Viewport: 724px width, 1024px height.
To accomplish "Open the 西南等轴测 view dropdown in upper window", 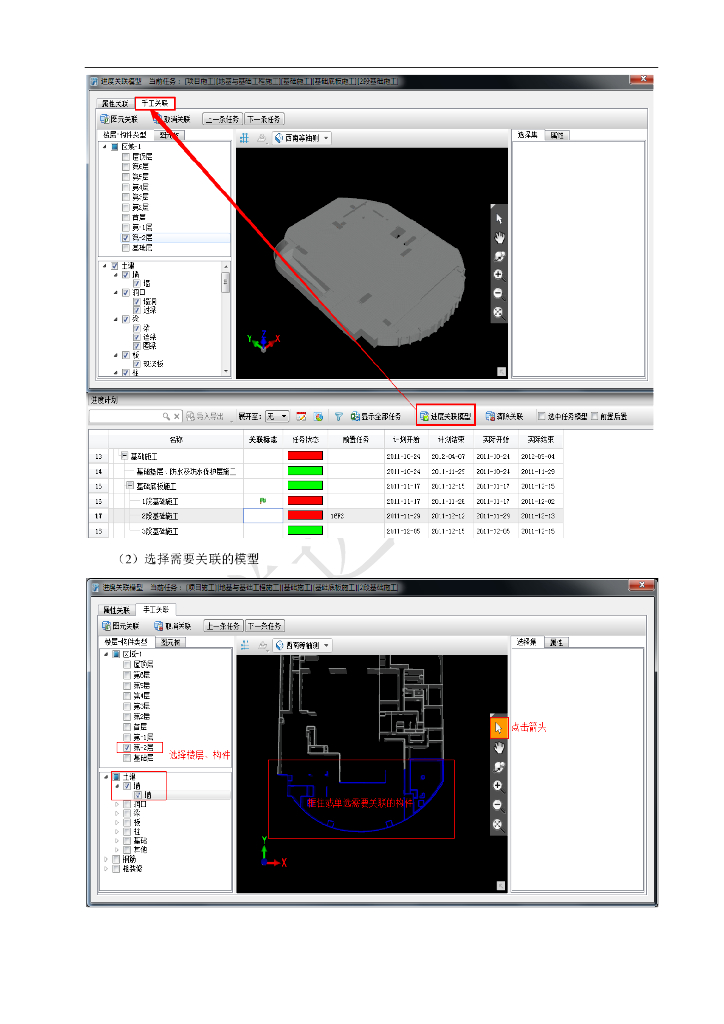I will (x=301, y=138).
